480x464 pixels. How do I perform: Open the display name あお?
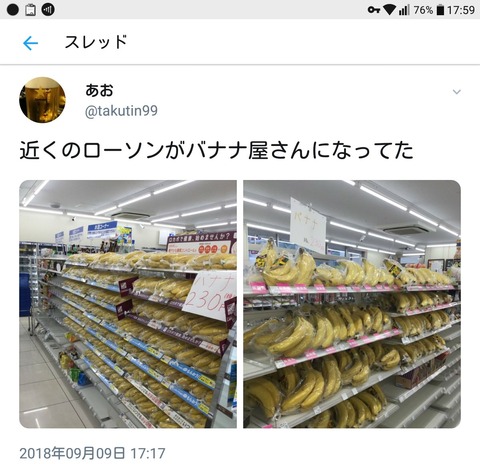99,91
